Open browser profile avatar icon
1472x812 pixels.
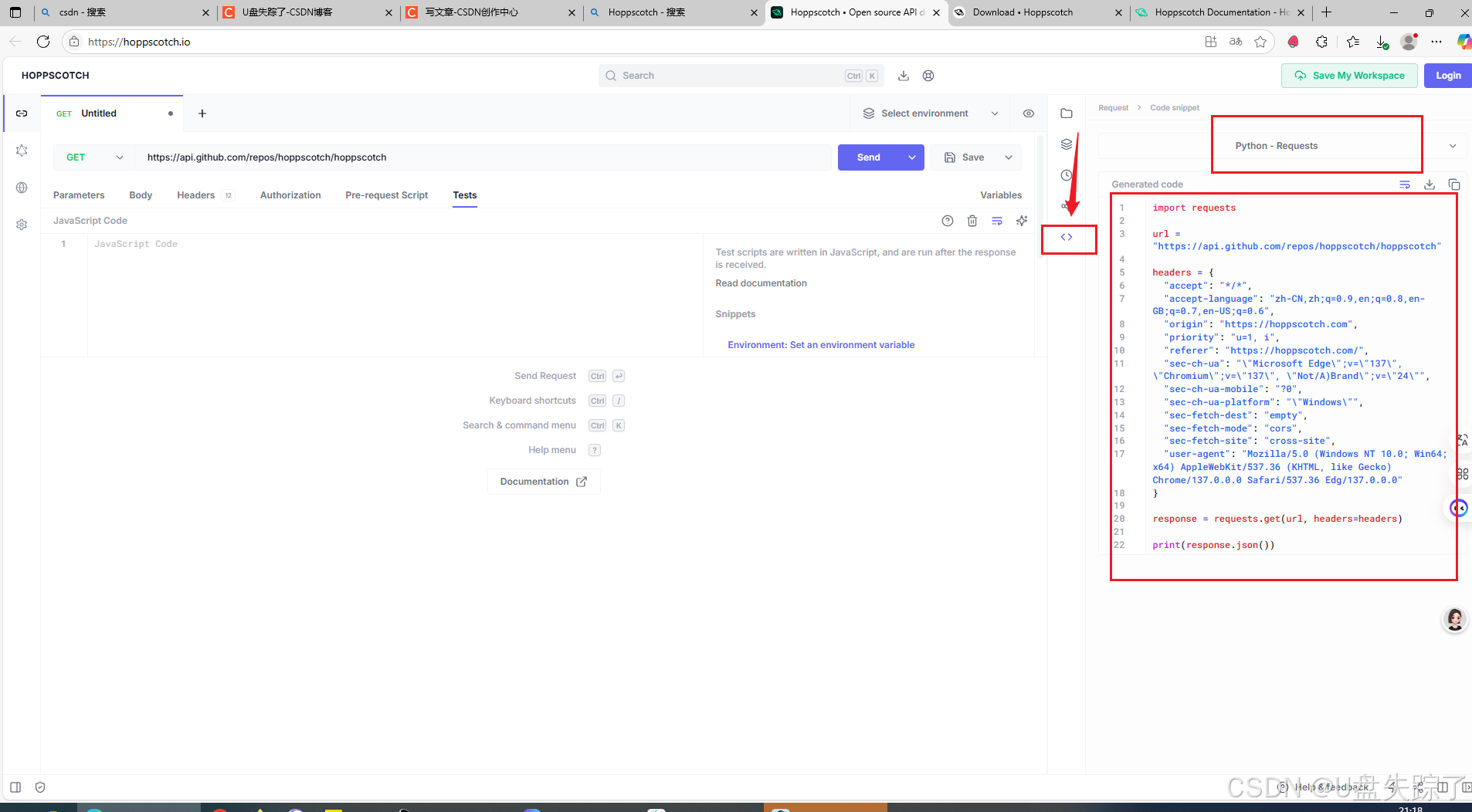click(x=1409, y=42)
